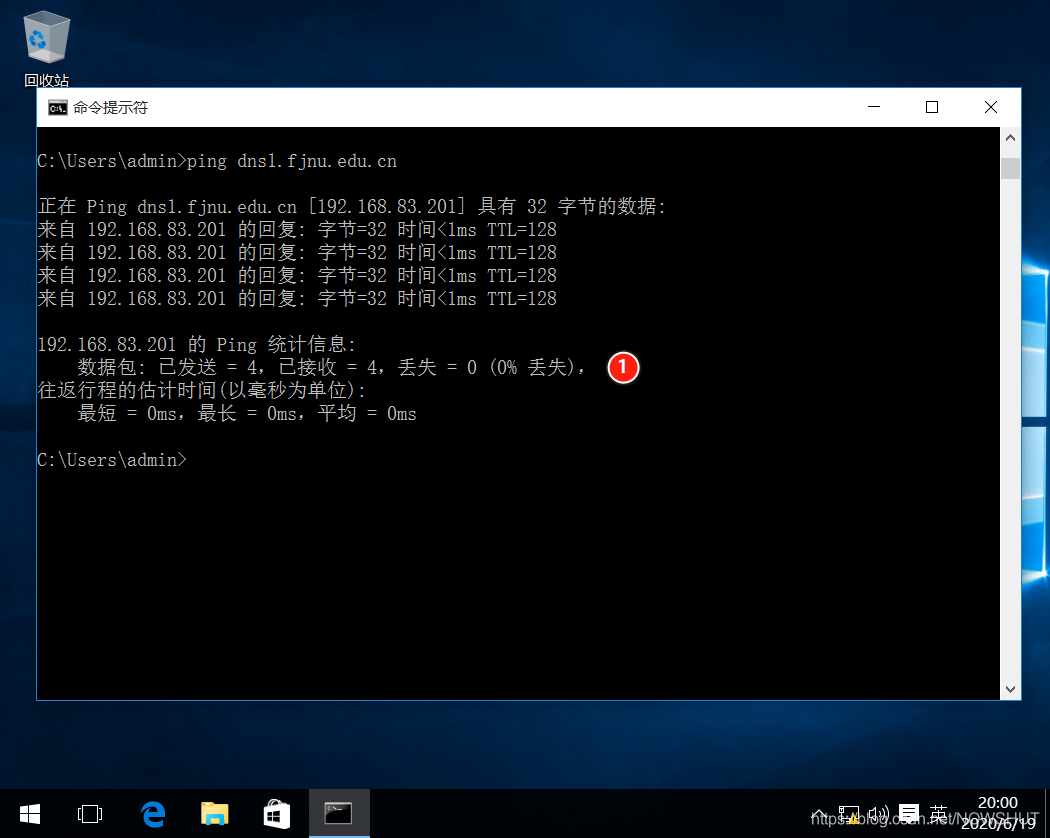Toggle the input method language indicator
Screen dimensions: 1050x838
(x=938, y=814)
